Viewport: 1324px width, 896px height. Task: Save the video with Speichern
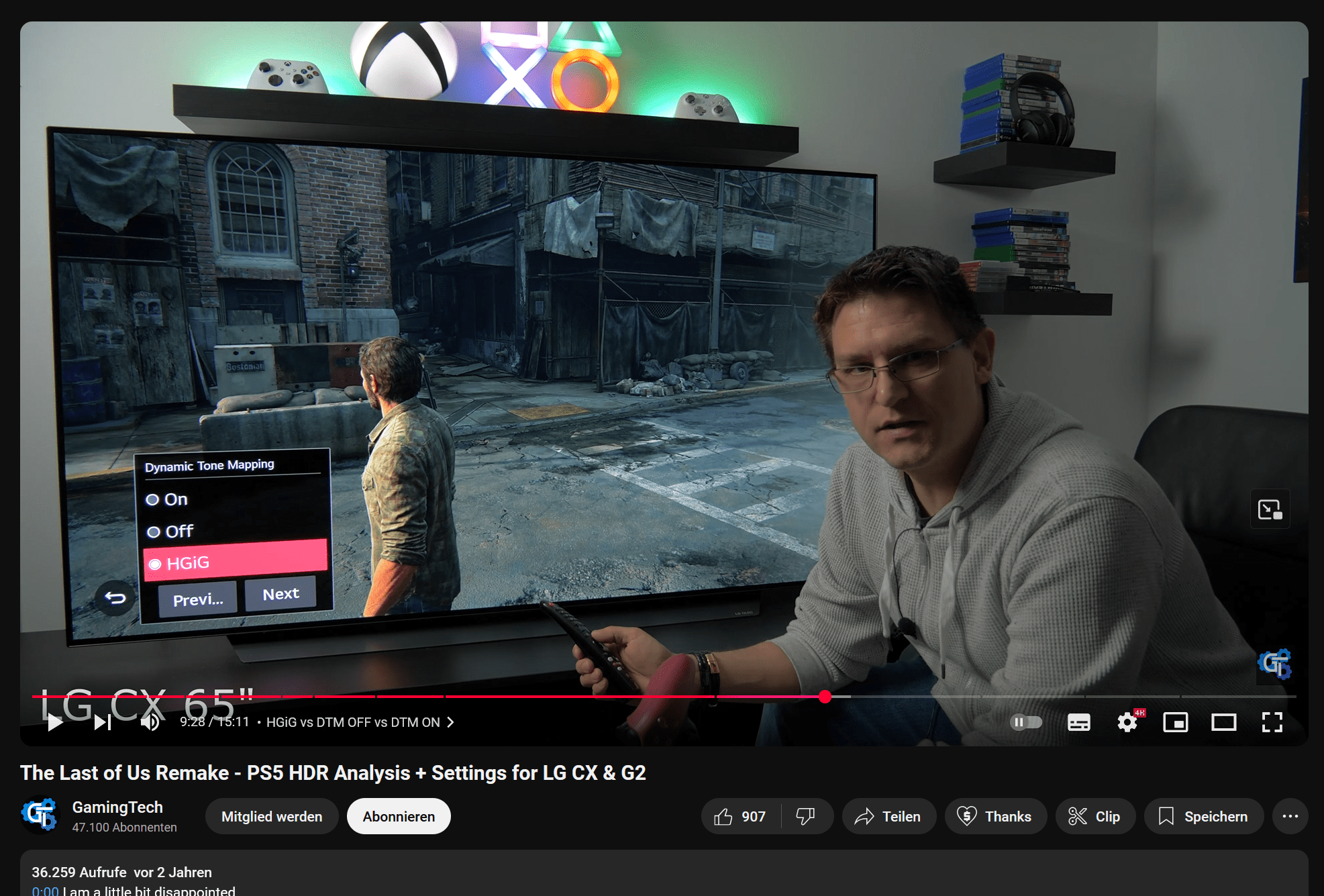[1204, 816]
